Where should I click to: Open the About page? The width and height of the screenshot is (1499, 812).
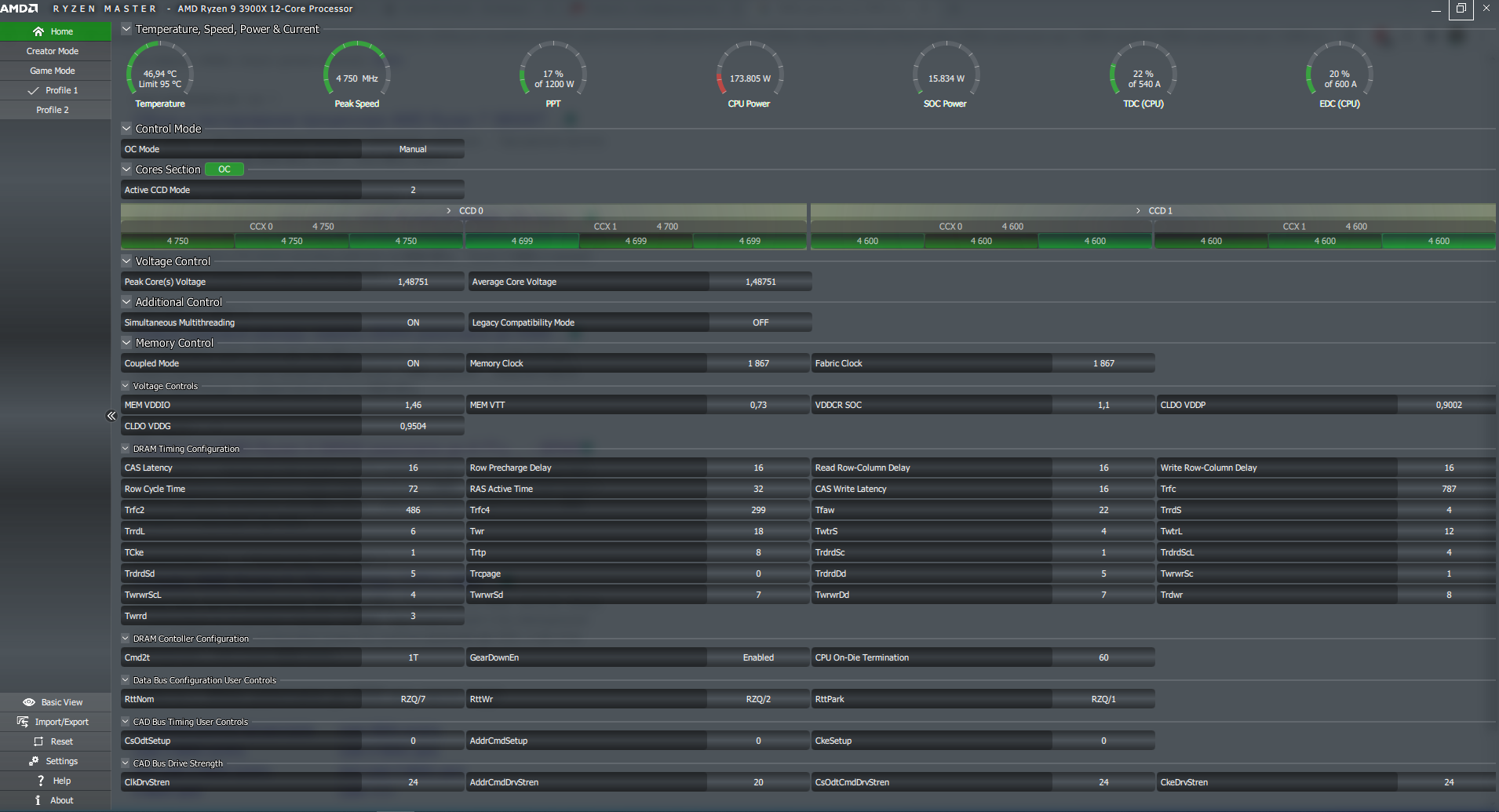point(56,800)
